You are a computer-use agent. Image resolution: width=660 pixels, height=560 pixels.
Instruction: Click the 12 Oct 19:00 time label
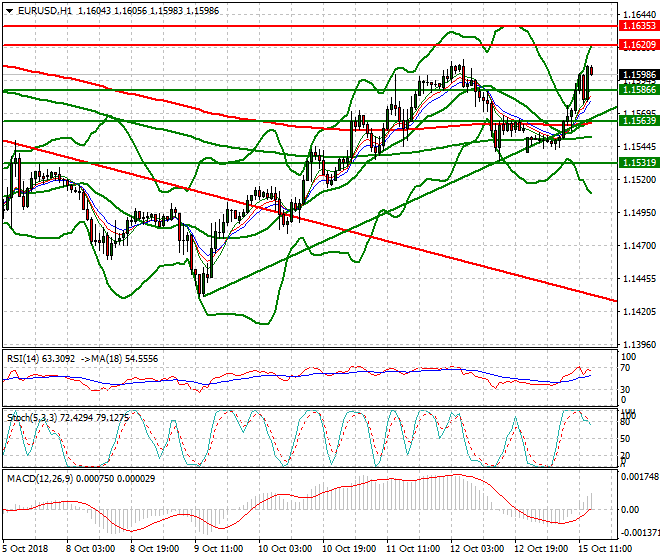click(541, 549)
